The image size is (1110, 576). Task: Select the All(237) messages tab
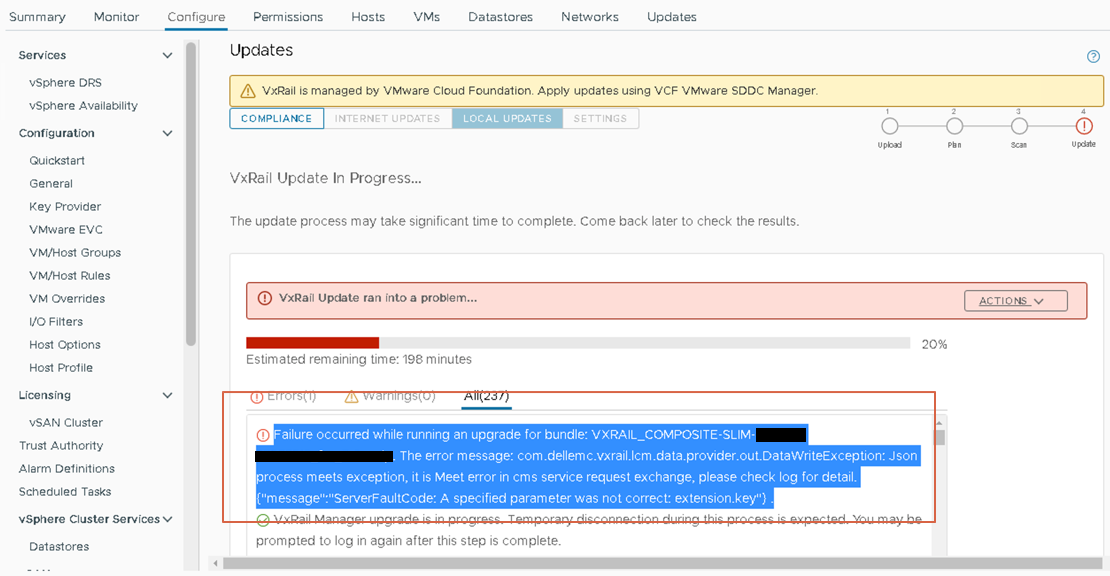pos(487,396)
